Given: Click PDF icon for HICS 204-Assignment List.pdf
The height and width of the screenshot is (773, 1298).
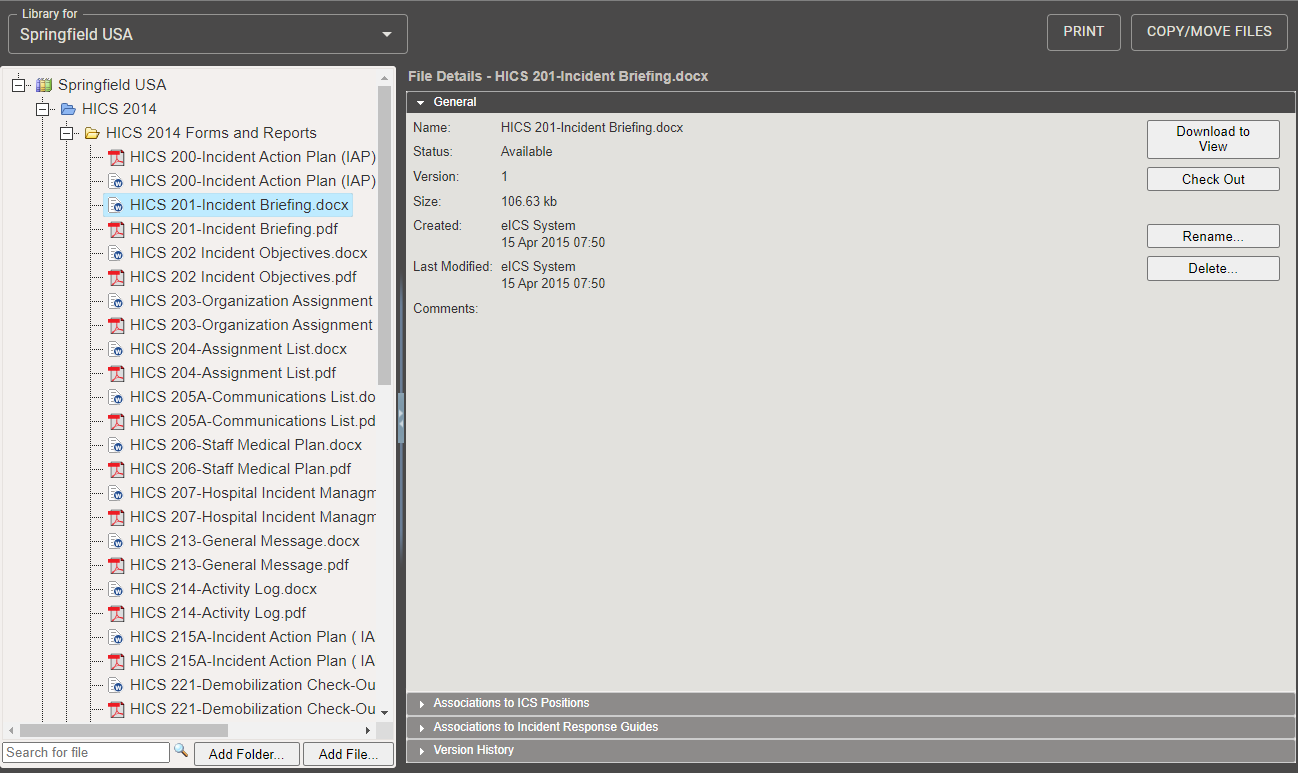Looking at the screenshot, I should pyautogui.click(x=116, y=373).
